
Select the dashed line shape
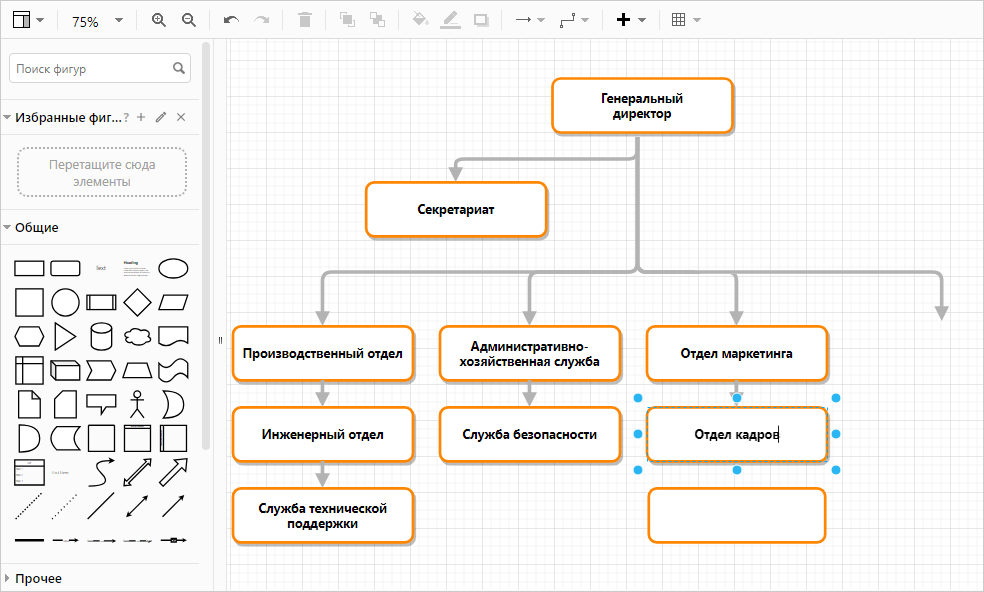click(29, 507)
